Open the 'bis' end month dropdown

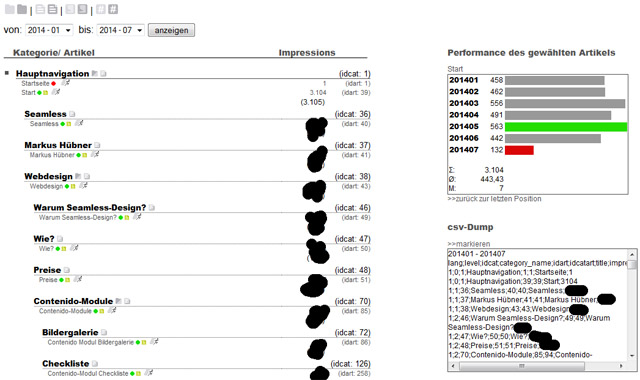point(120,30)
